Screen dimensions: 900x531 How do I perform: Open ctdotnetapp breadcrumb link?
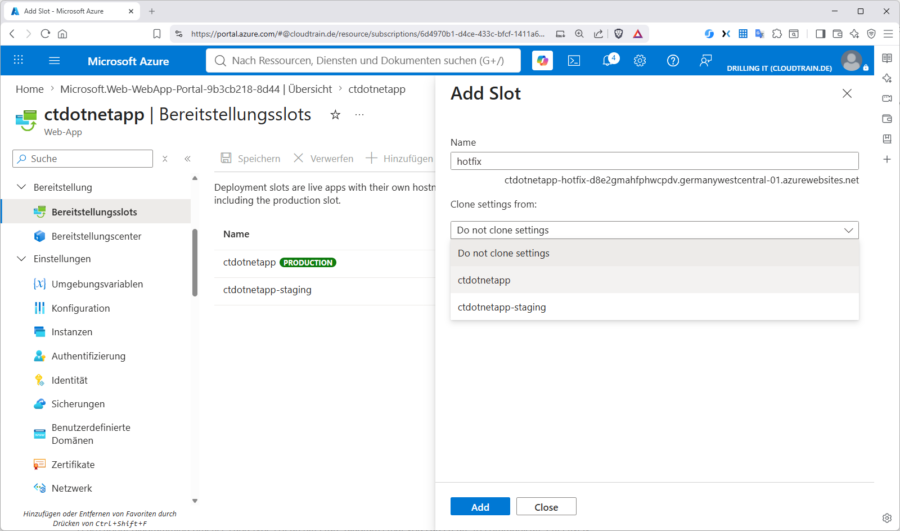point(377,89)
